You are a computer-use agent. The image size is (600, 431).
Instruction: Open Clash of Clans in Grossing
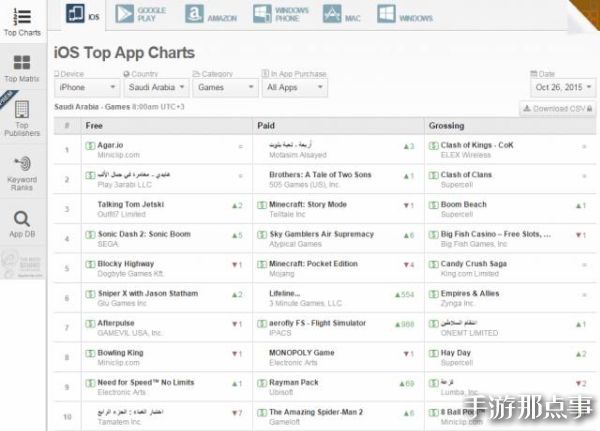tap(466, 175)
